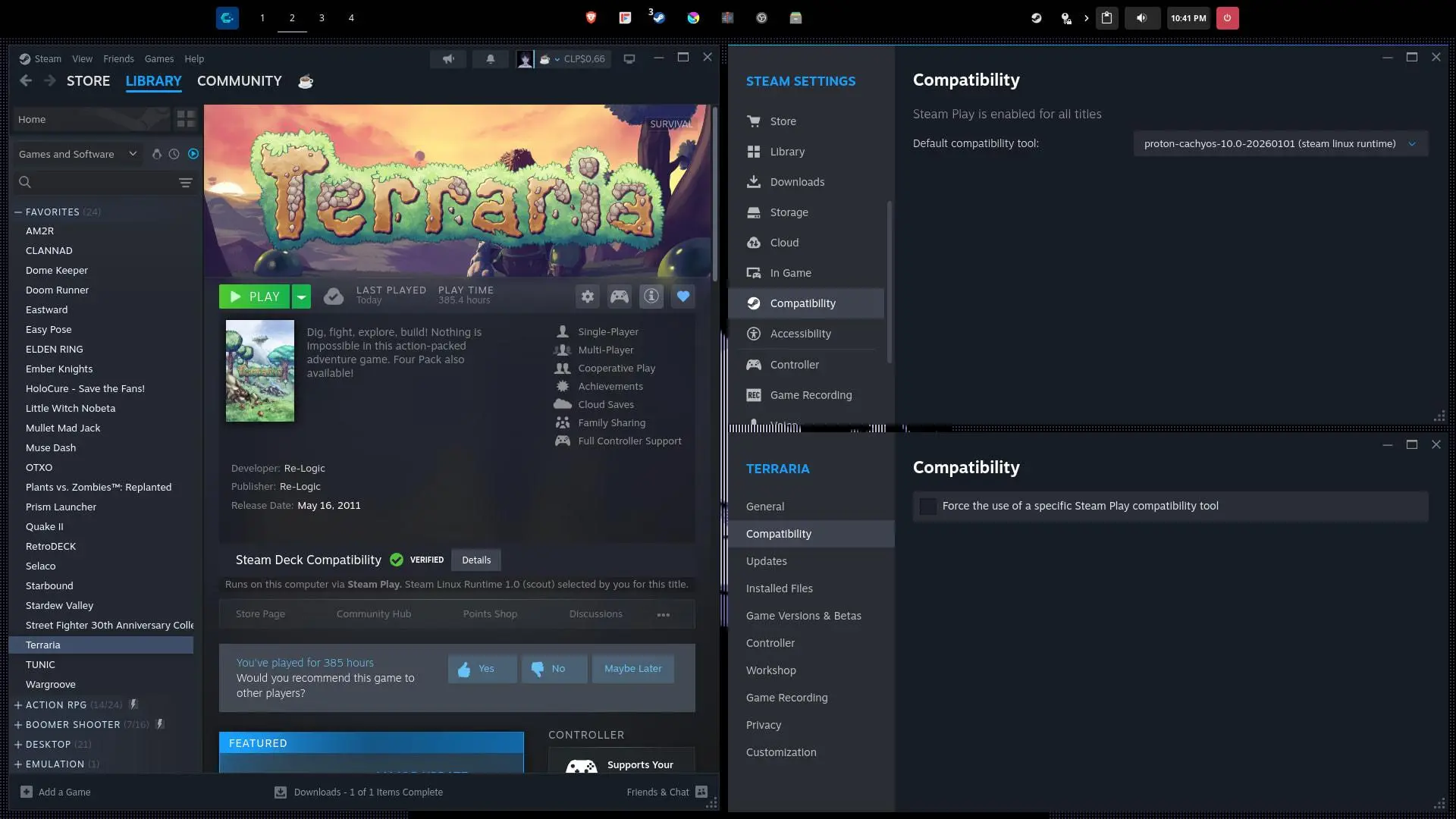Click the game info icon for Terraria
The width and height of the screenshot is (1456, 819).
pos(651,297)
